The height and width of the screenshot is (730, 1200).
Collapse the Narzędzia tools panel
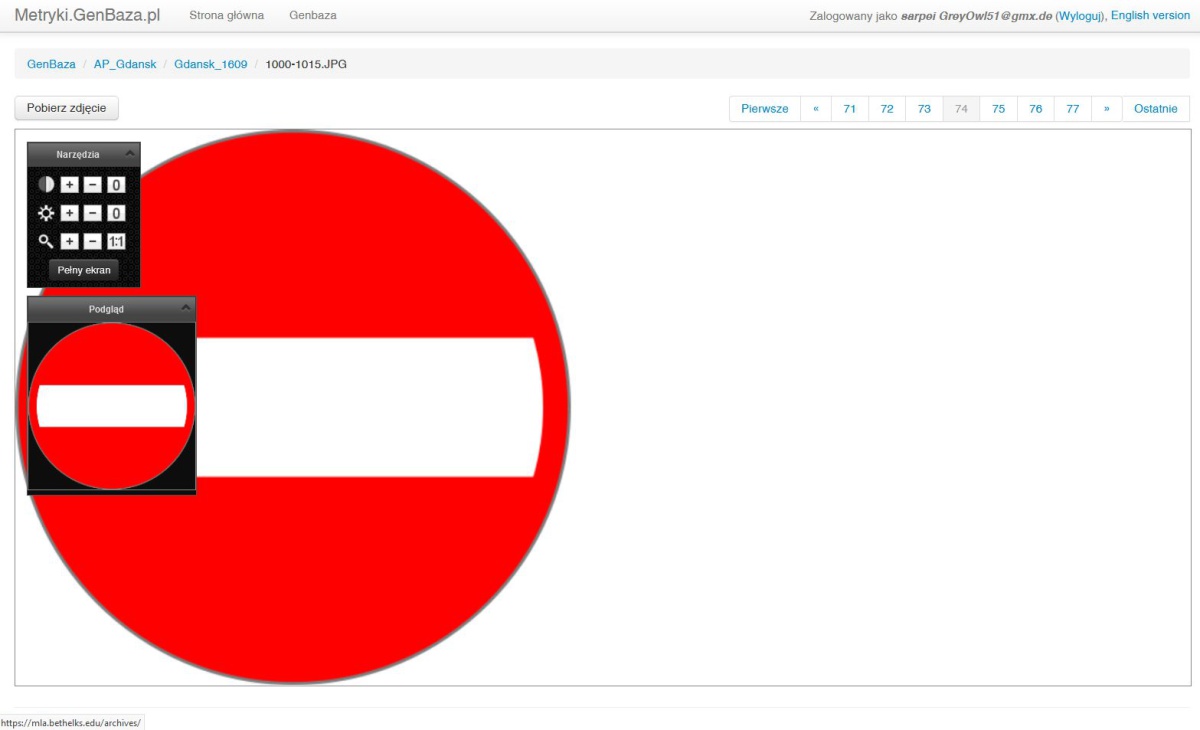pyautogui.click(x=129, y=154)
